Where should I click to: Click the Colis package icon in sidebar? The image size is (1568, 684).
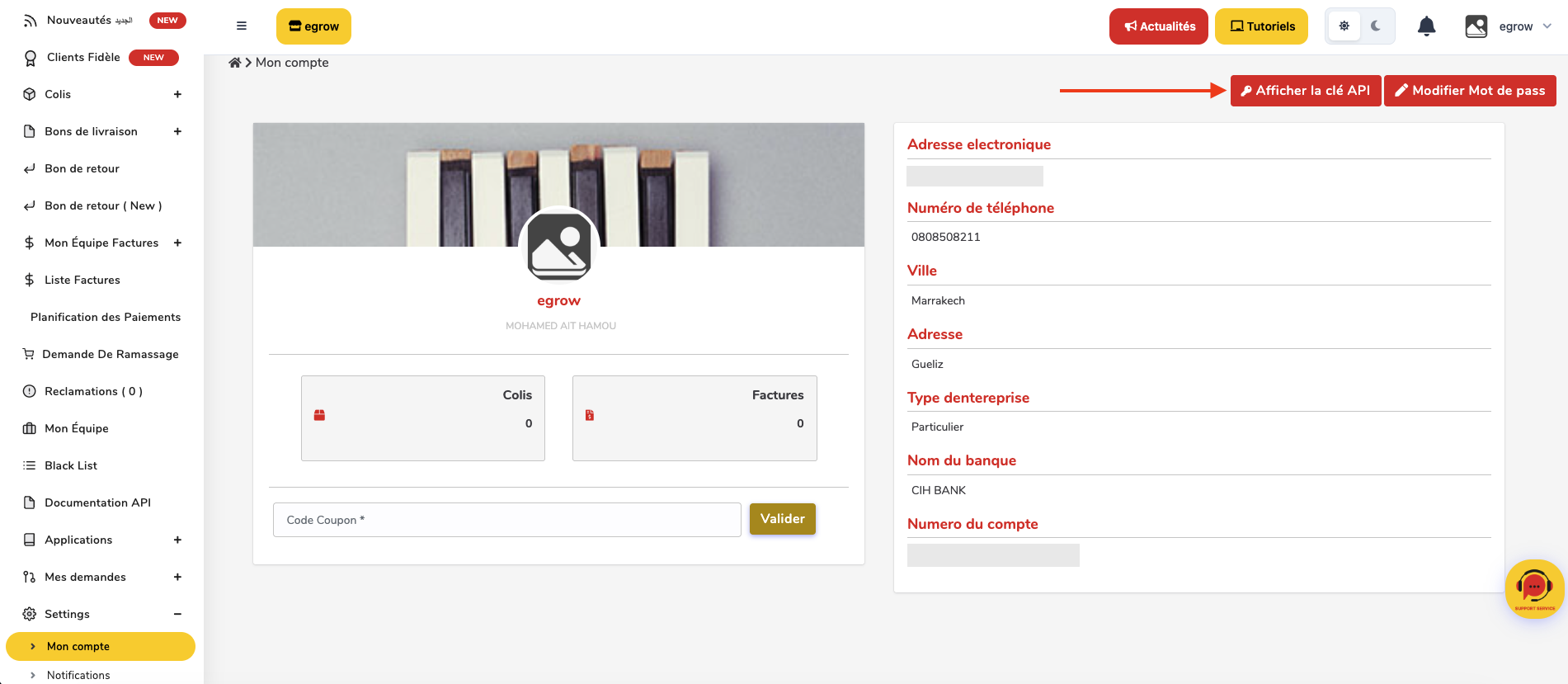29,94
